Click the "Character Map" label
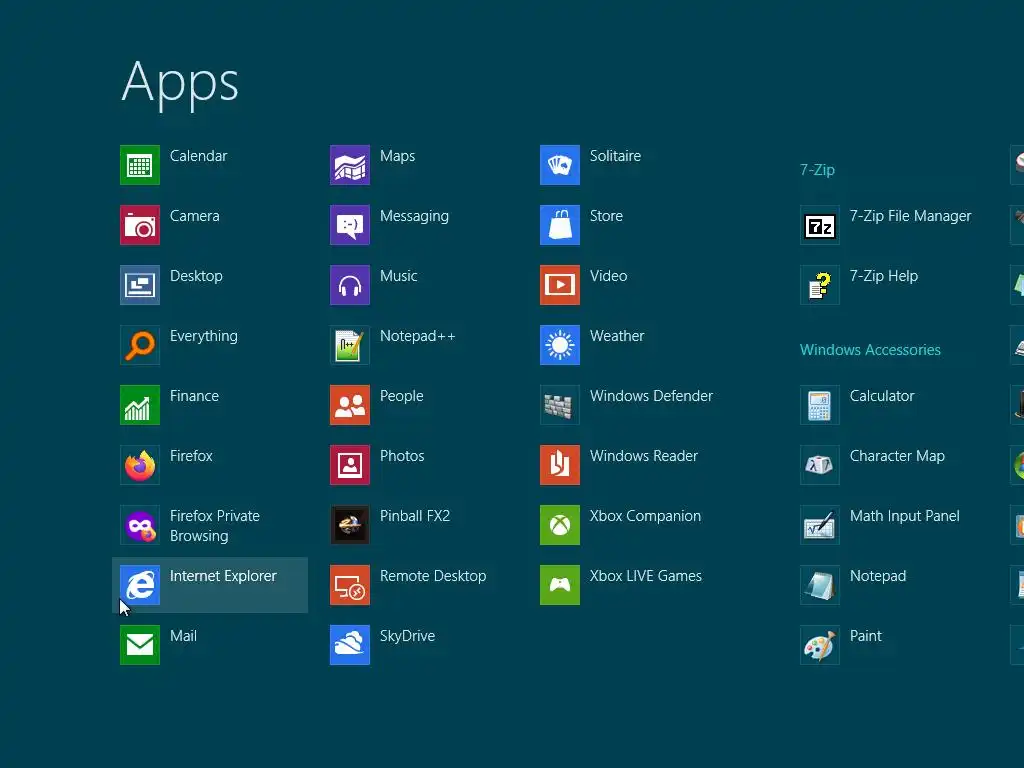 click(x=897, y=456)
